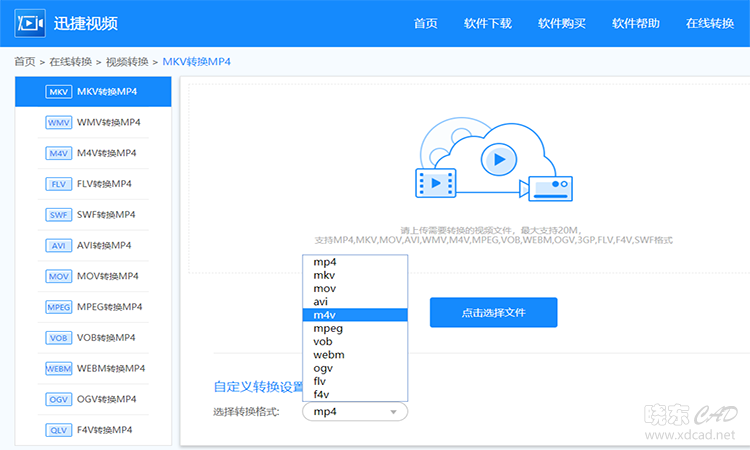This screenshot has height=450, width=750.
Task: Select FLV转换MP4 in the sidebar
Action: [x=93, y=184]
